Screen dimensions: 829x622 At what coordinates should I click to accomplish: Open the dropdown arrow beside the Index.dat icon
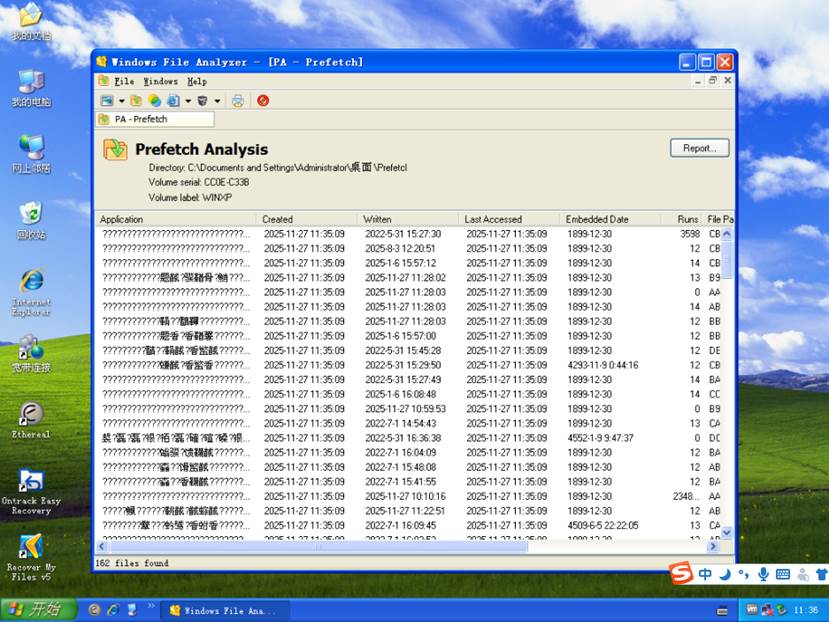tap(188, 100)
